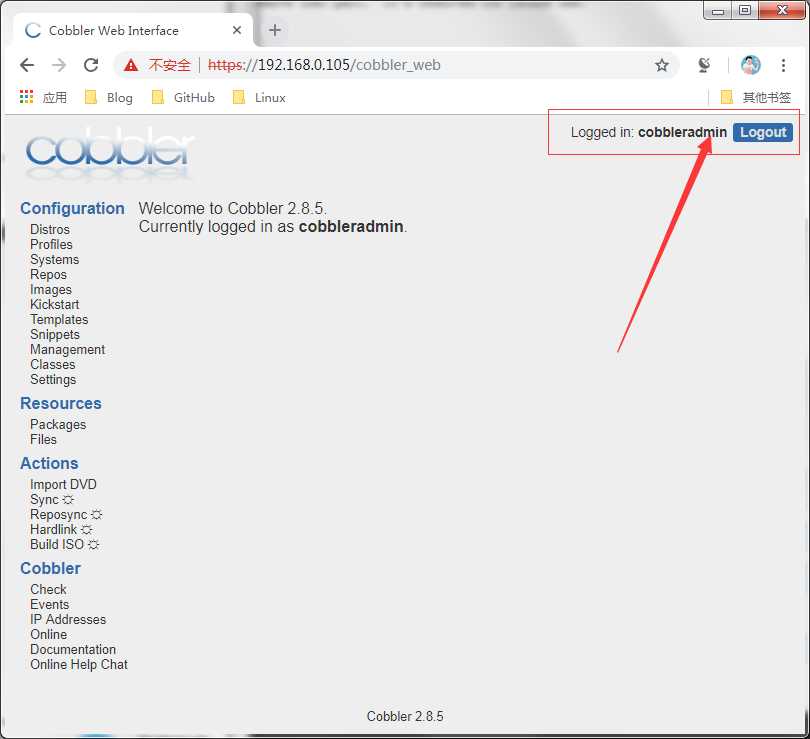This screenshot has height=739, width=810.
Task: Open a new browser tab with plus
Action: pos(275,30)
